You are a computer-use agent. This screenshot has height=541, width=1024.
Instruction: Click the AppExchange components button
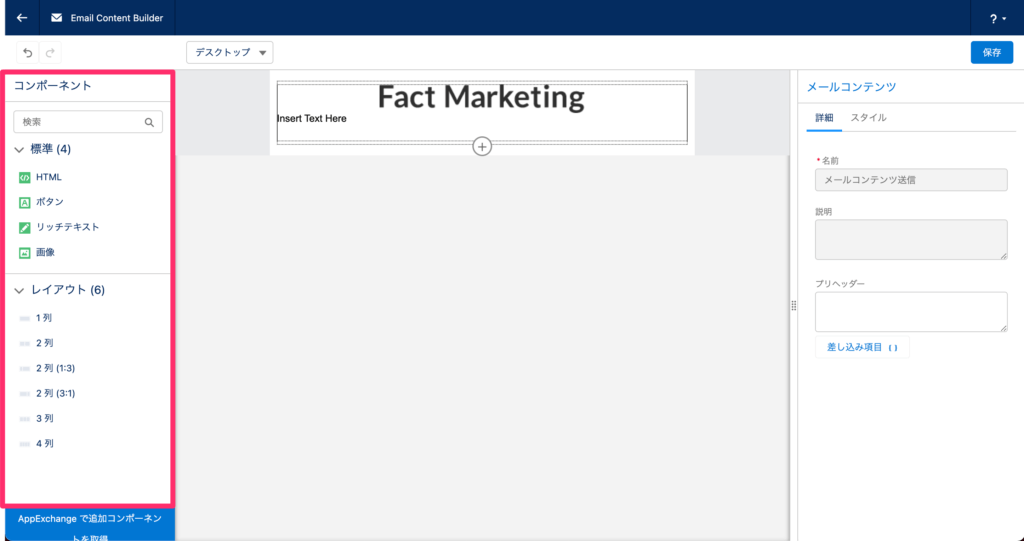pyautogui.click(x=89, y=525)
